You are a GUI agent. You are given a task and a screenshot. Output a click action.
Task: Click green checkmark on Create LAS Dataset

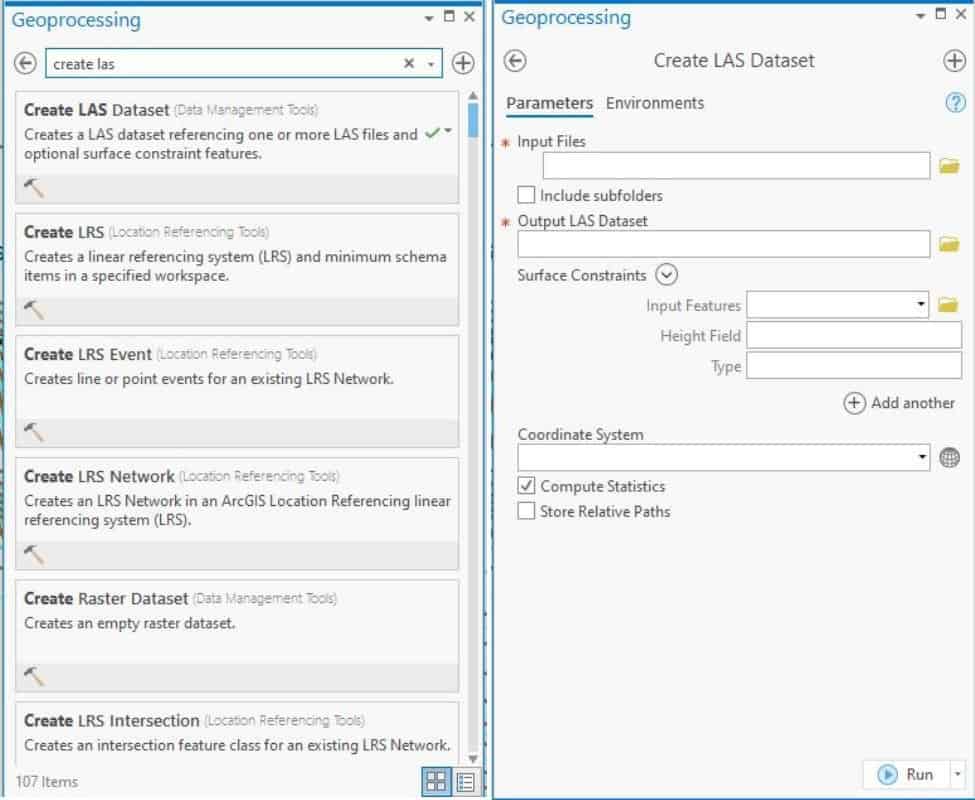(x=432, y=132)
